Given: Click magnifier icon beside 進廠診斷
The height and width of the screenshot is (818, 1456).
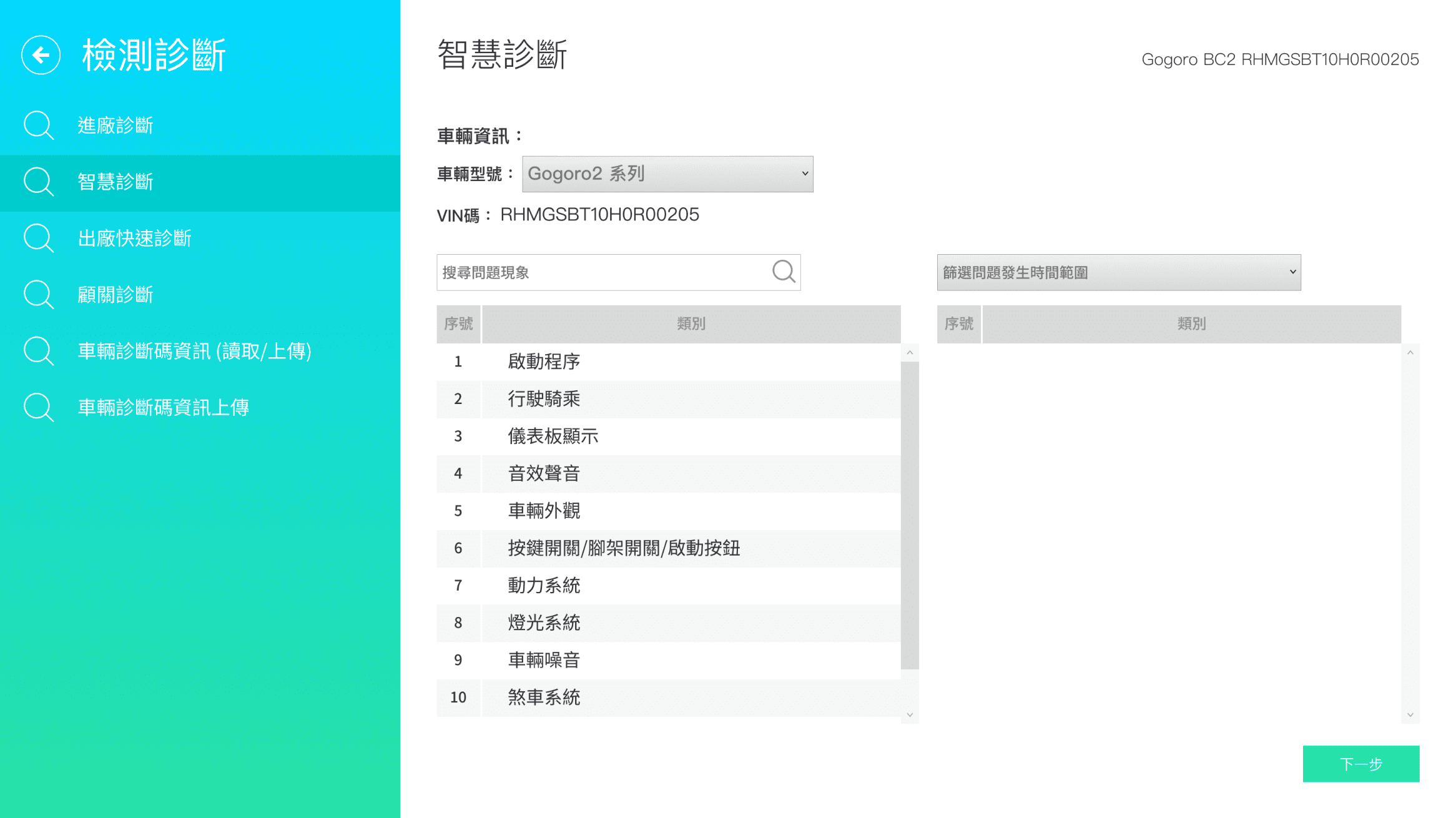Looking at the screenshot, I should (38, 126).
